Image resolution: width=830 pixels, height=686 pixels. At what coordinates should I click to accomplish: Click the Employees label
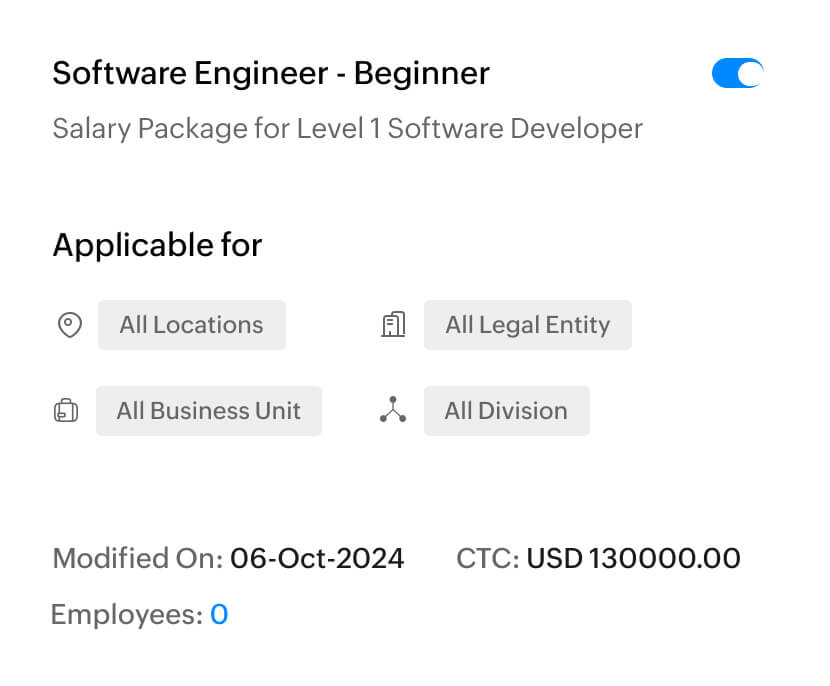point(126,615)
